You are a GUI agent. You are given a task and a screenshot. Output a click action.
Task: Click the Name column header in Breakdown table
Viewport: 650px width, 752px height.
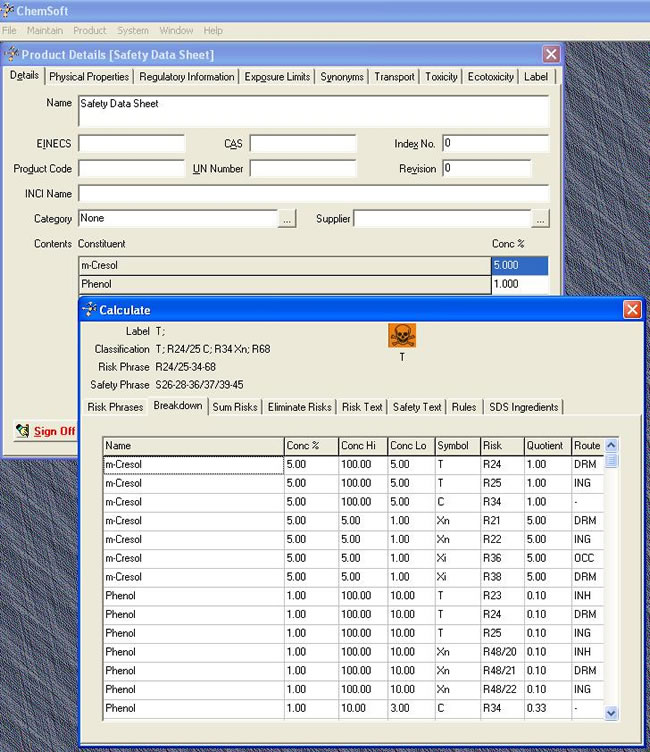point(193,446)
